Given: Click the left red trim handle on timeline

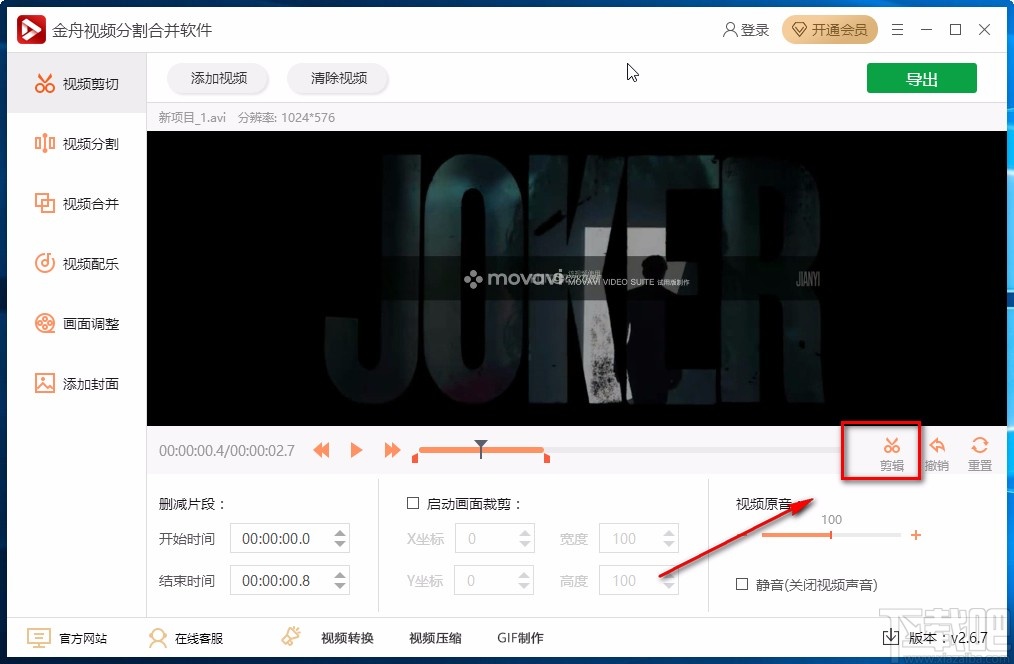Looking at the screenshot, I should click(x=415, y=458).
